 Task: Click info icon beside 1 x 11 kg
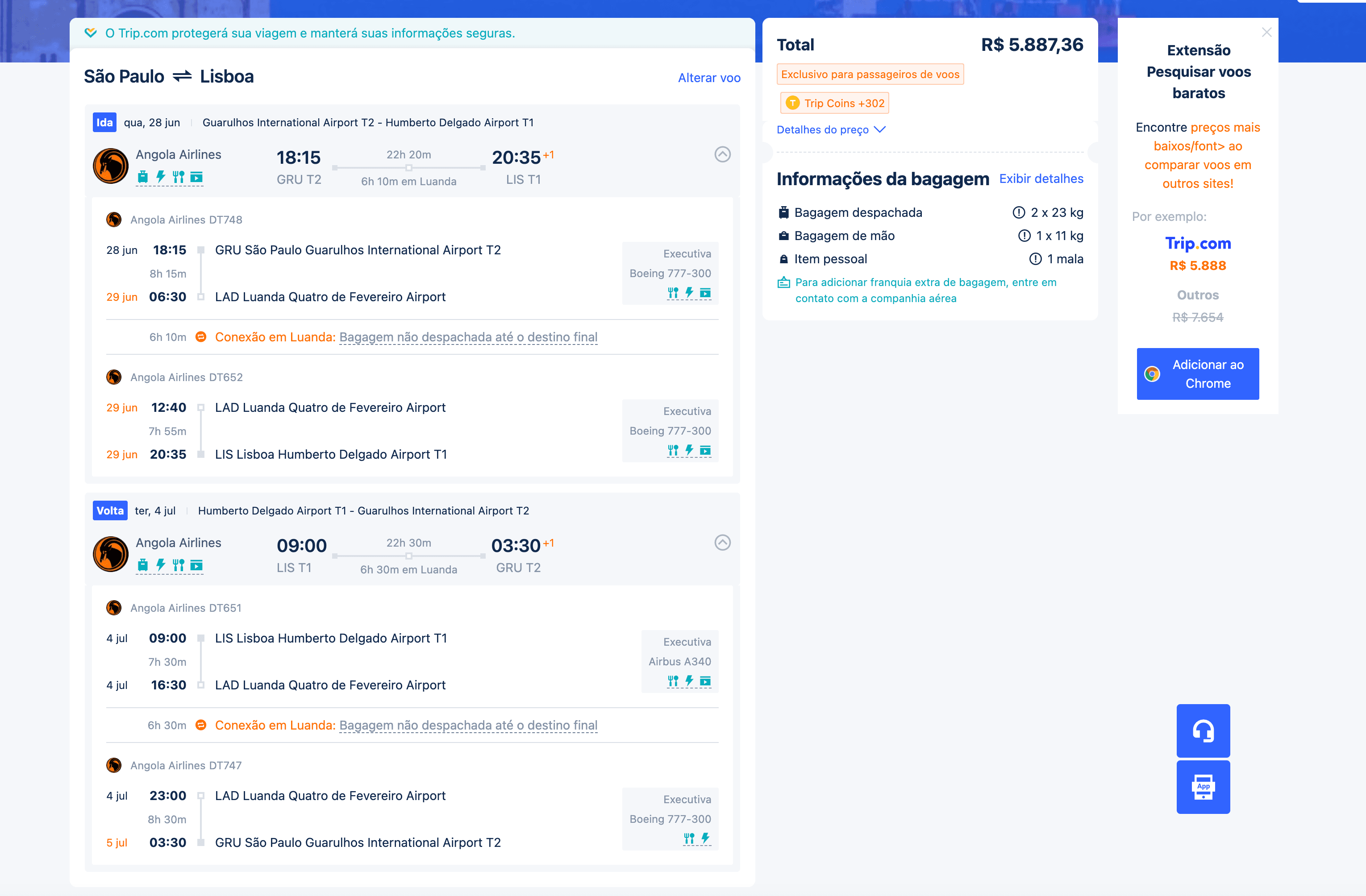(x=1024, y=236)
